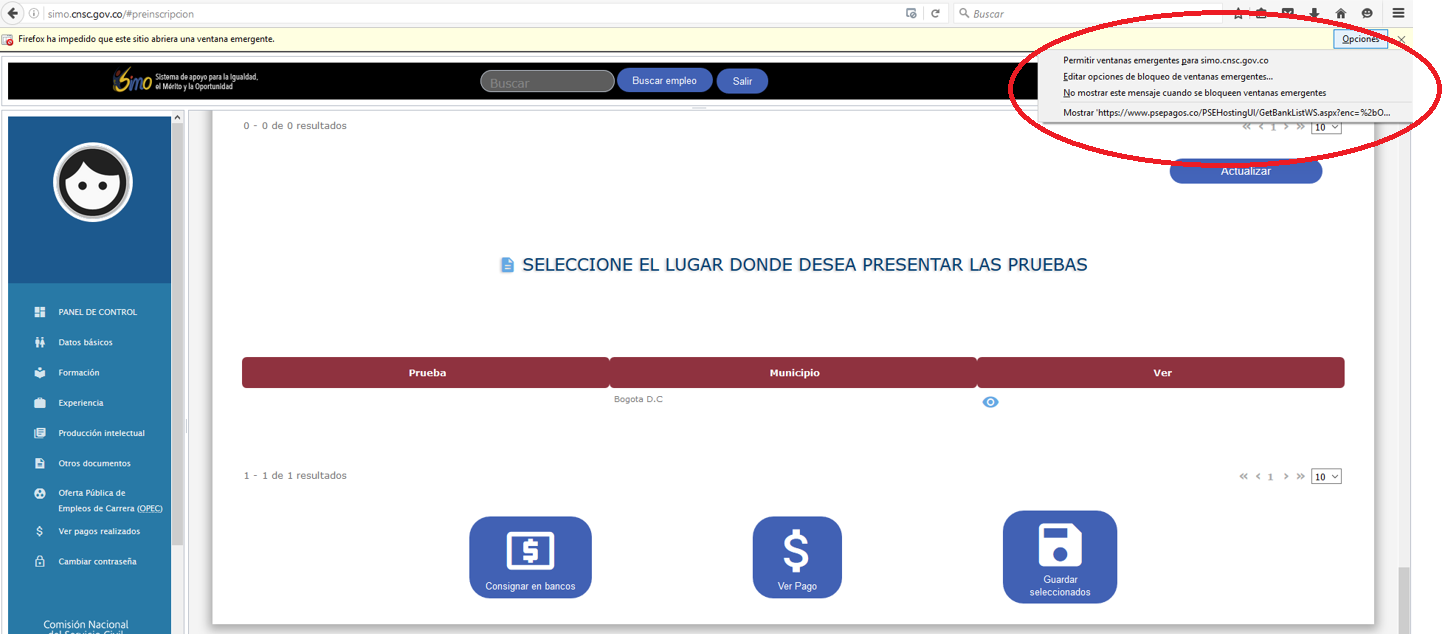The width and height of the screenshot is (1449, 635).
Task: Open the Firefox hamburger menu
Action: pyautogui.click(x=1398, y=14)
